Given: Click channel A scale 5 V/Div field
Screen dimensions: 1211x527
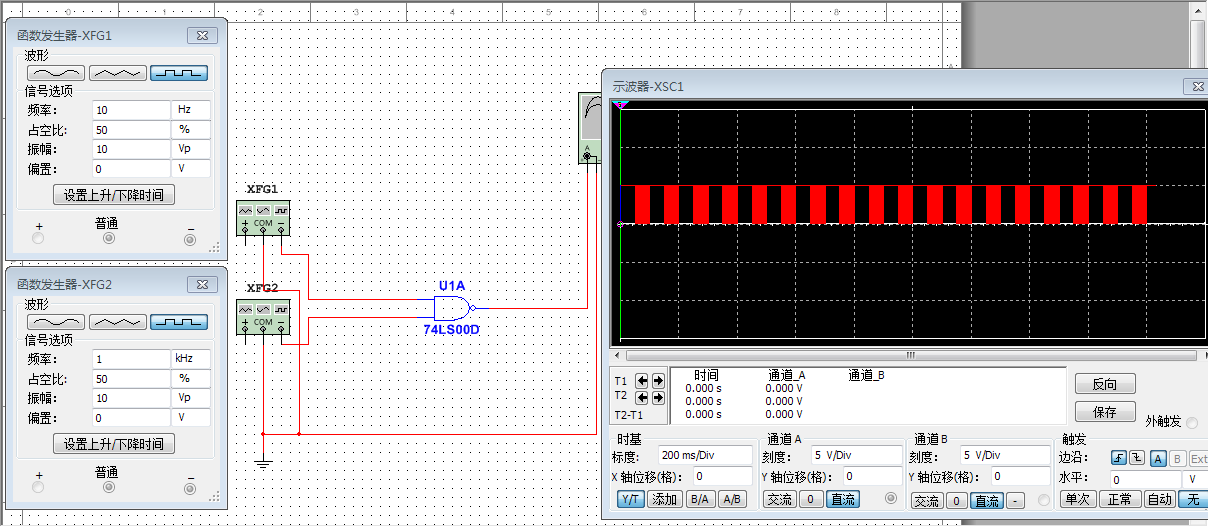Looking at the screenshot, I should (855, 456).
